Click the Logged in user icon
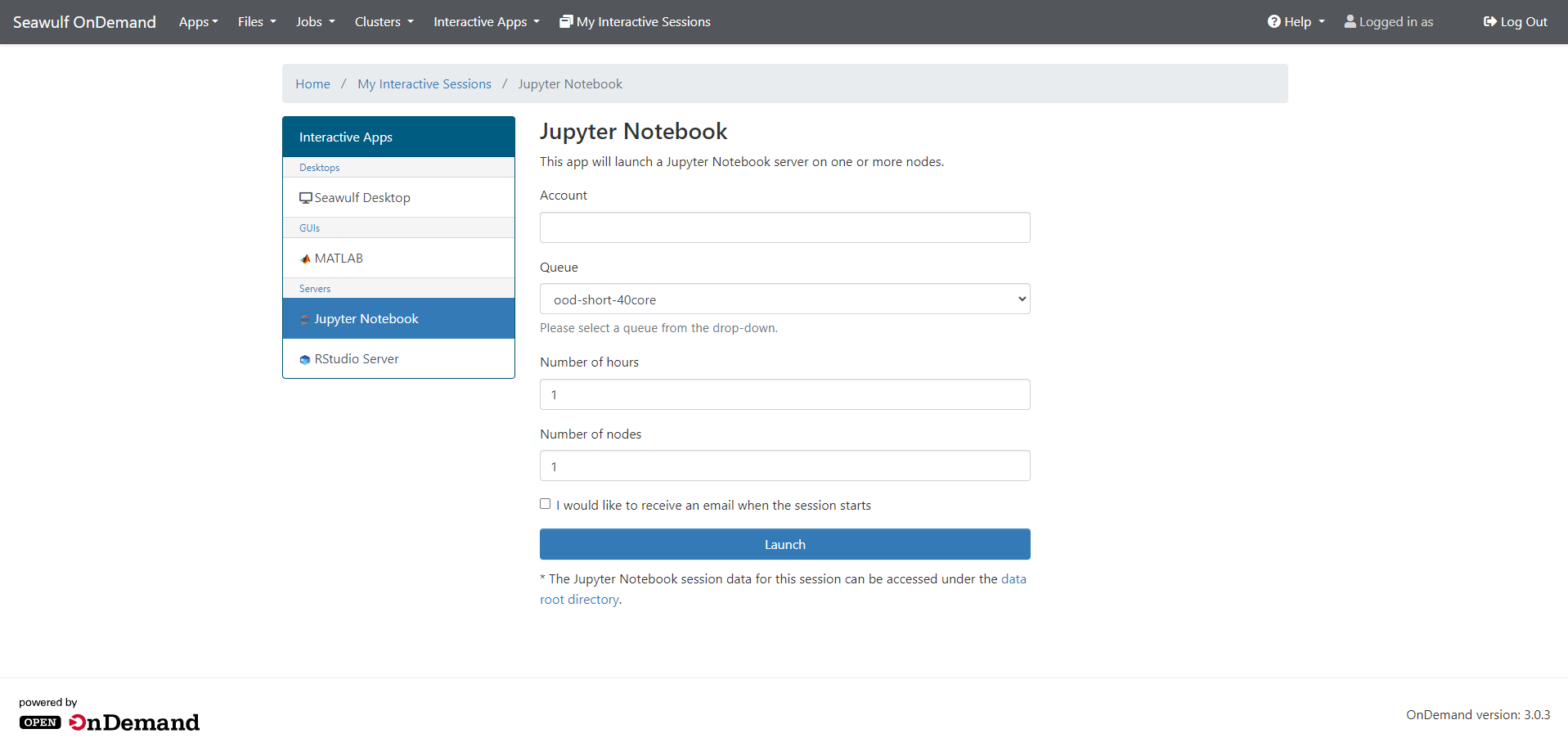The width and height of the screenshot is (1568, 747). click(x=1350, y=21)
